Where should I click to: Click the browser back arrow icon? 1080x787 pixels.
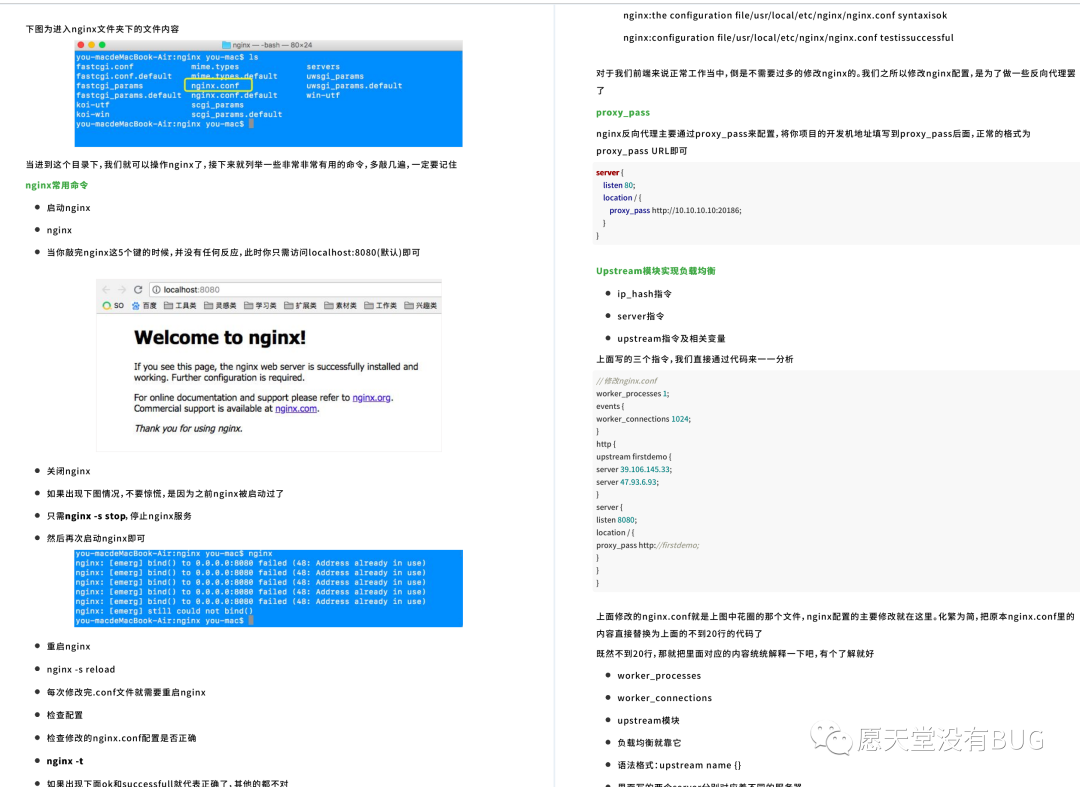click(105, 290)
